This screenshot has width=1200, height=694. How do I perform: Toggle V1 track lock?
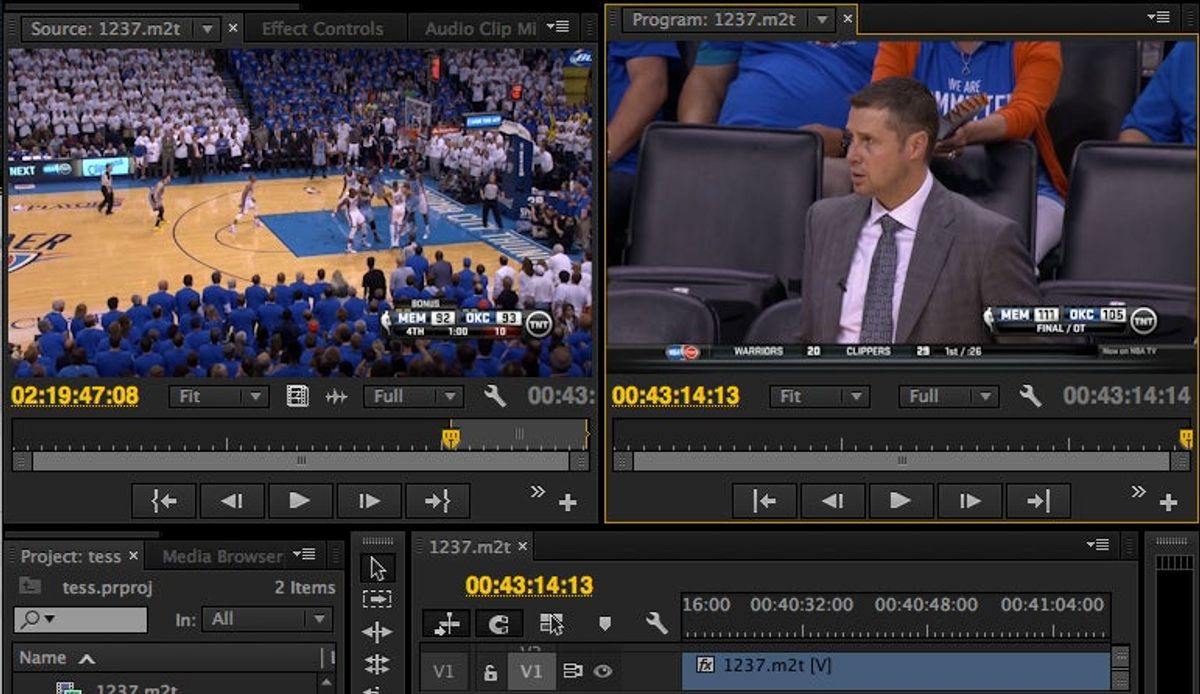[x=490, y=672]
